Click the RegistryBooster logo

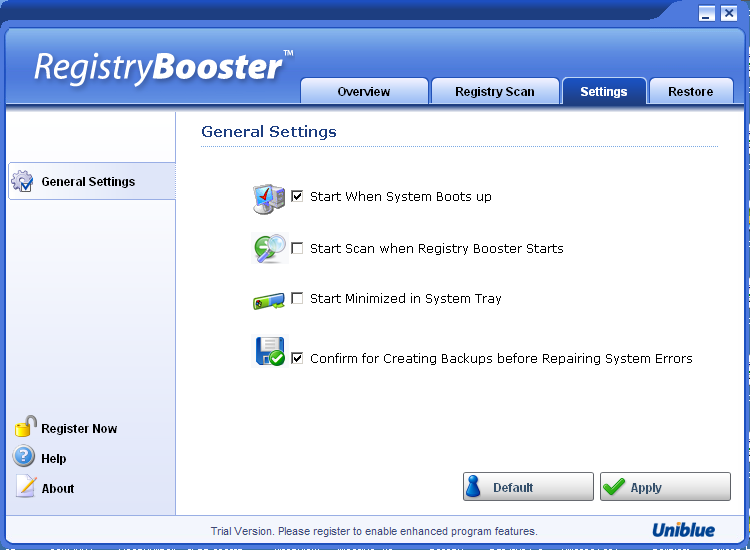(x=164, y=67)
